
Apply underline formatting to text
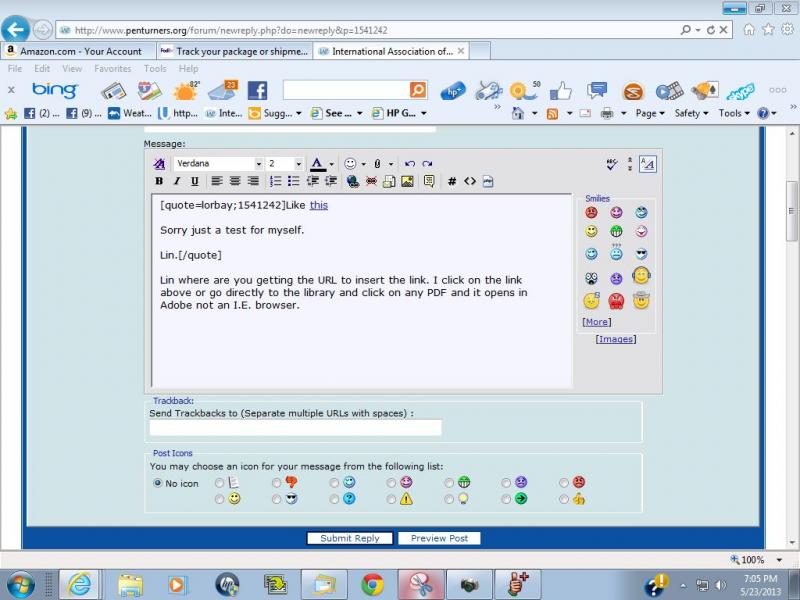click(194, 181)
